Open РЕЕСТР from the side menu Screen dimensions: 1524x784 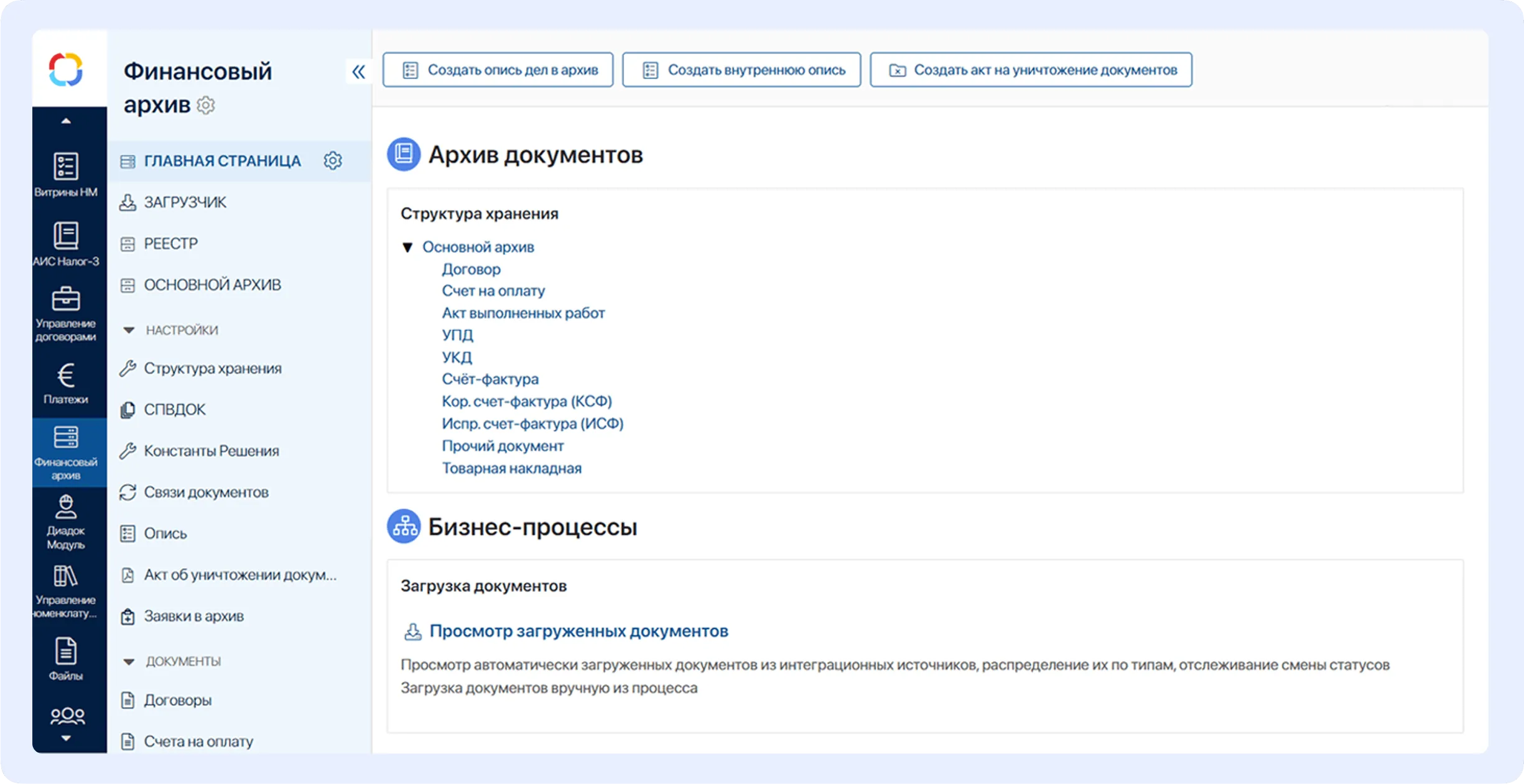[170, 243]
